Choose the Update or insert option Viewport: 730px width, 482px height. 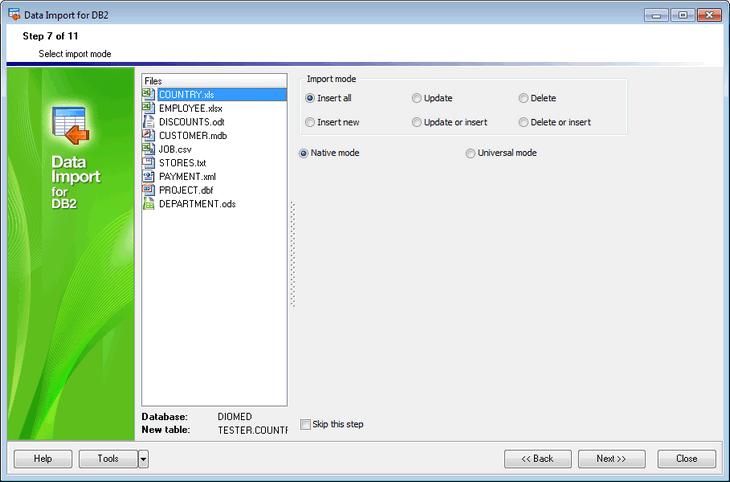click(x=417, y=122)
